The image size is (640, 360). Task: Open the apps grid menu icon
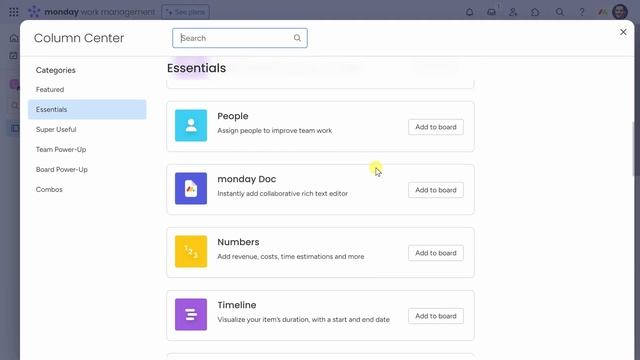coord(13,12)
